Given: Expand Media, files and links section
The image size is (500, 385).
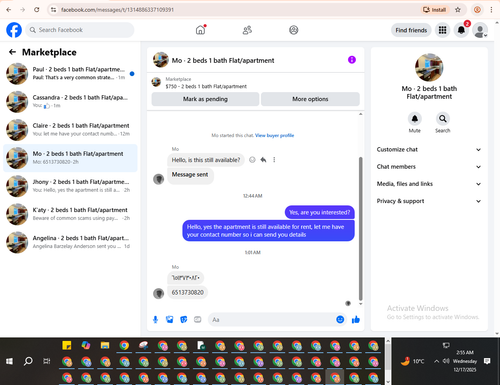Looking at the screenshot, I should click(429, 184).
